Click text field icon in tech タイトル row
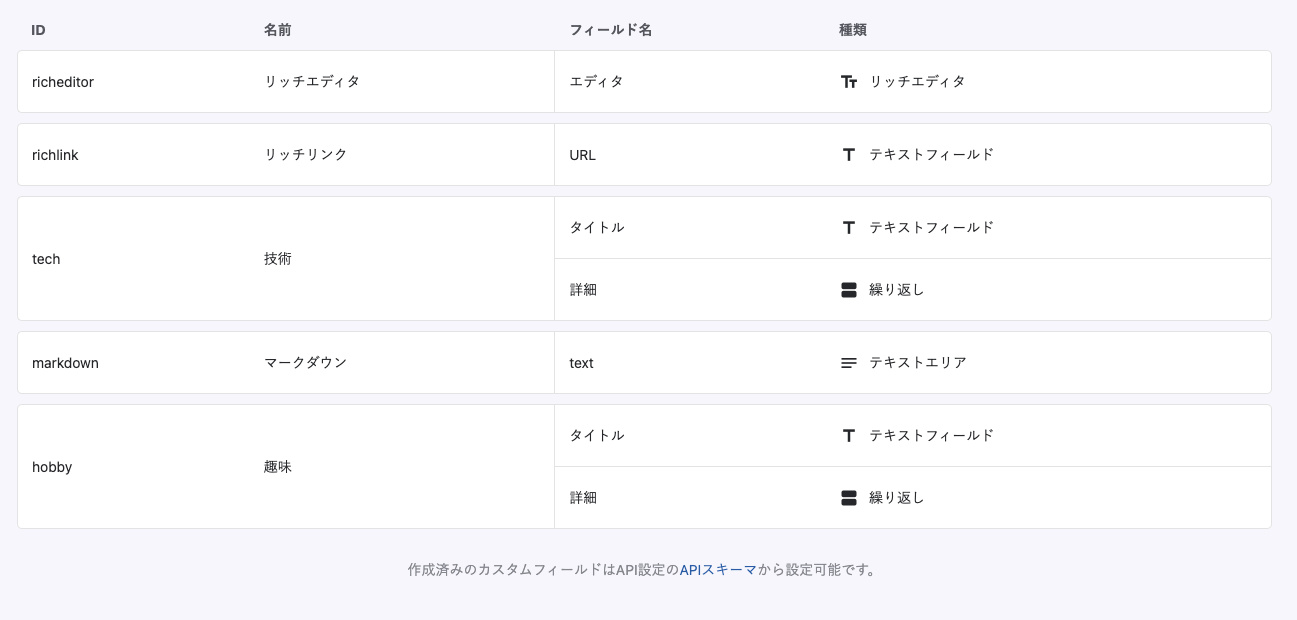This screenshot has width=1297, height=620. [x=849, y=228]
